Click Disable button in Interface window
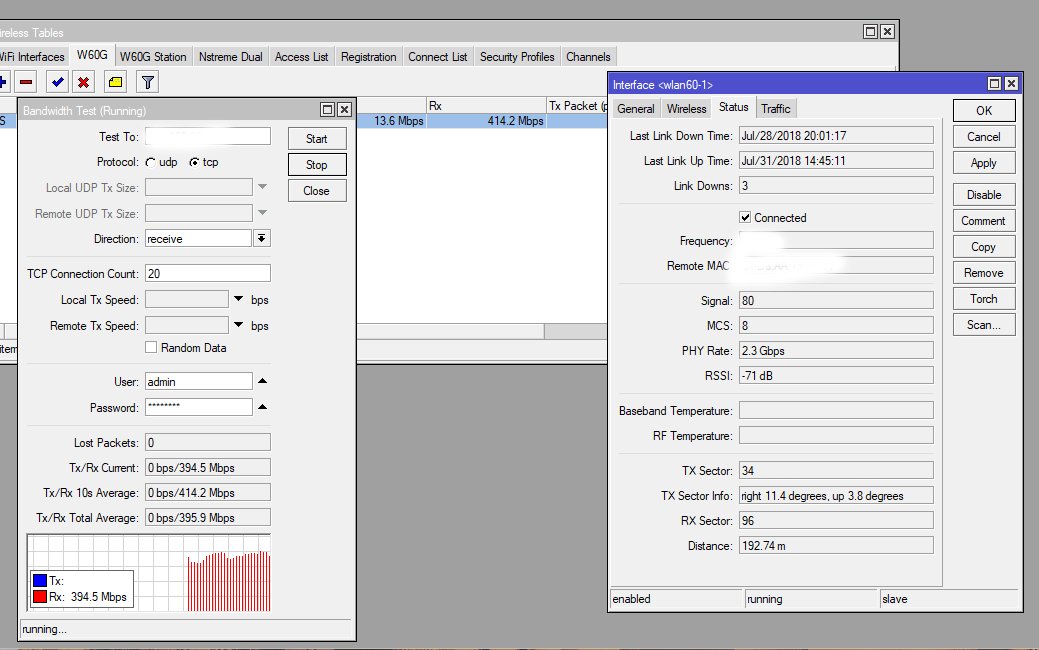The width and height of the screenshot is (1039, 650). coord(984,195)
